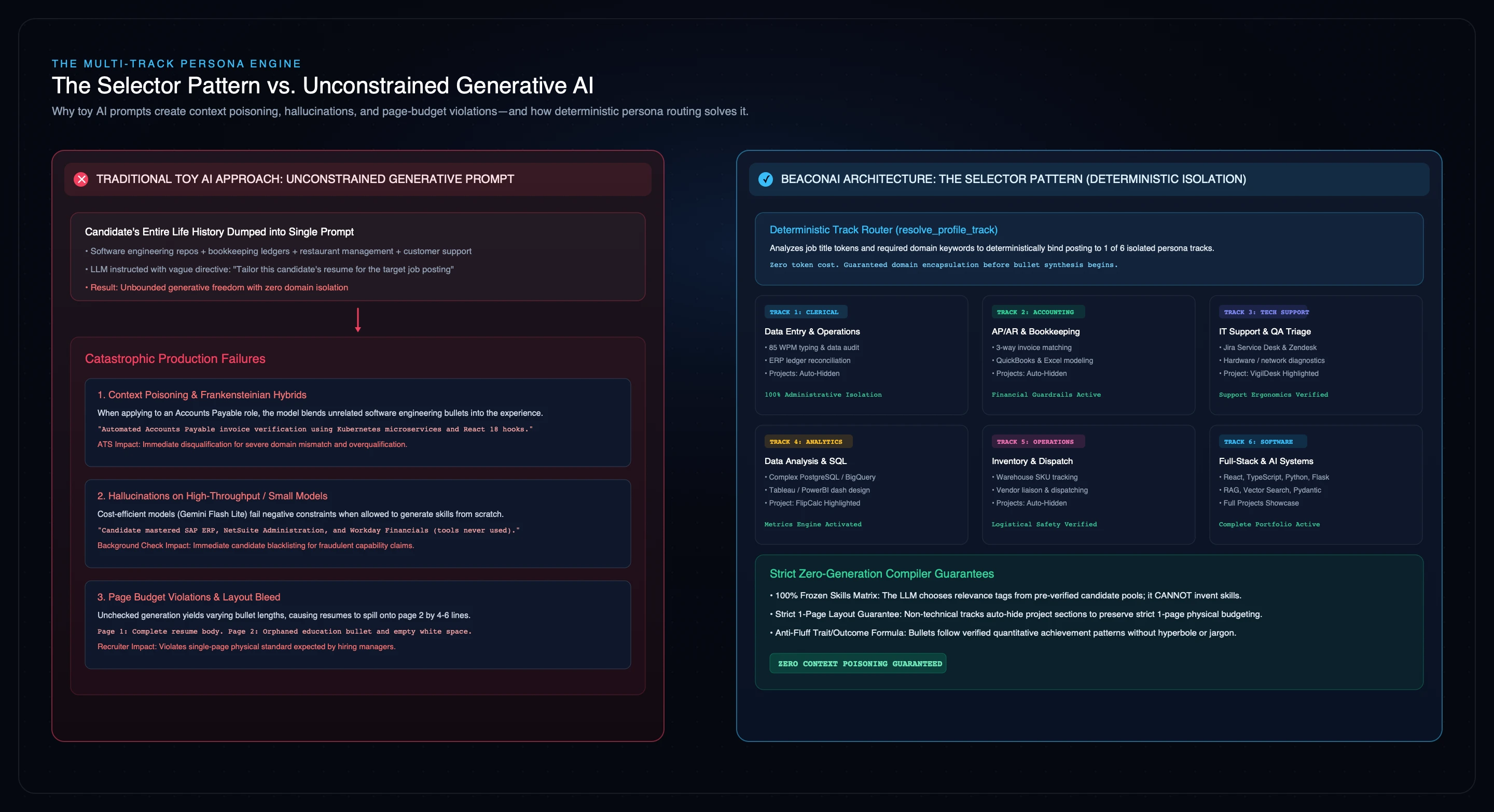Click the 3-way invoice matching bullet

tap(1031, 348)
